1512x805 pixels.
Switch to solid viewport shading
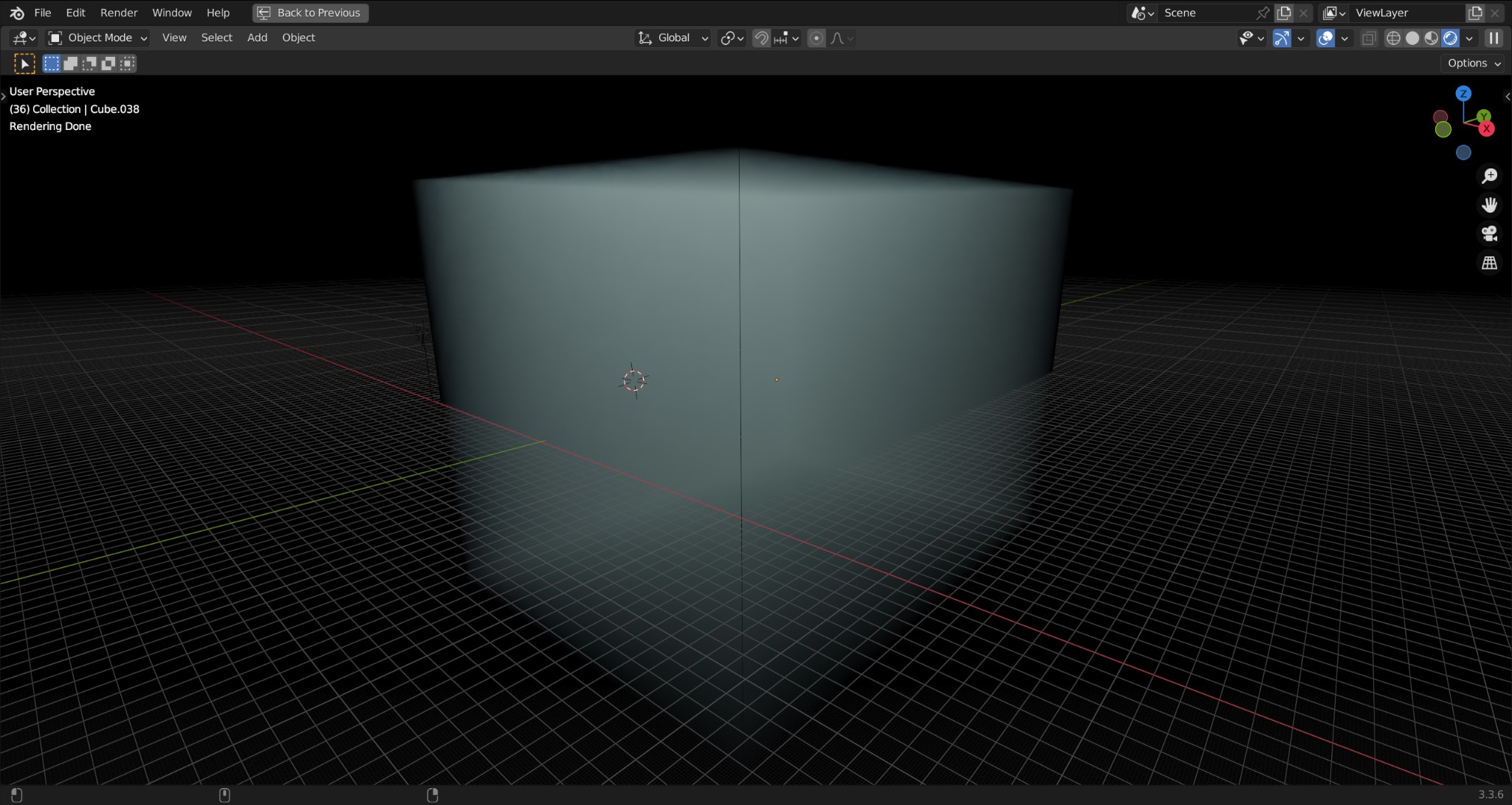point(1412,38)
